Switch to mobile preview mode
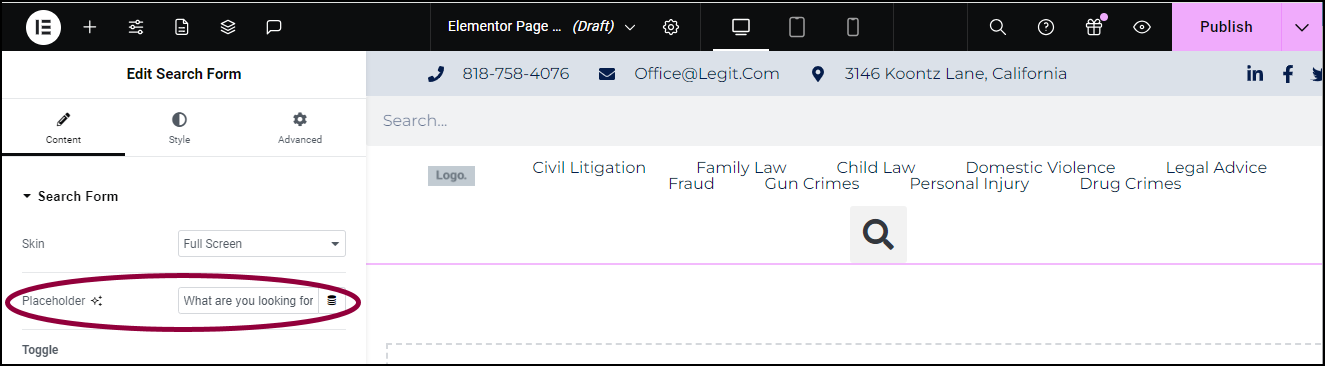The width and height of the screenshot is (1325, 366). point(853,27)
